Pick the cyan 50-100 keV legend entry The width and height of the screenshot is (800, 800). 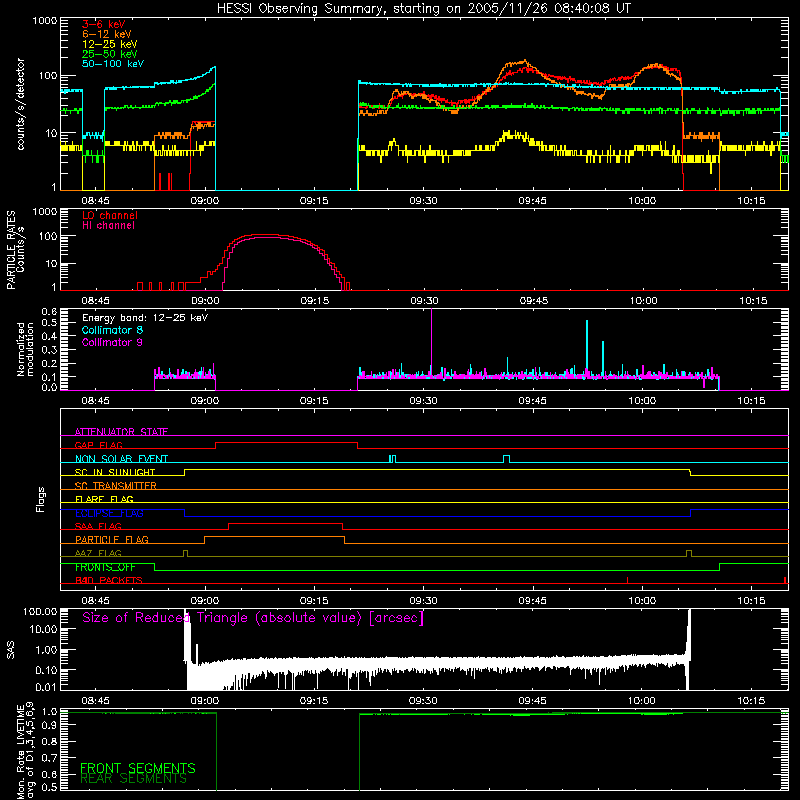[113, 64]
